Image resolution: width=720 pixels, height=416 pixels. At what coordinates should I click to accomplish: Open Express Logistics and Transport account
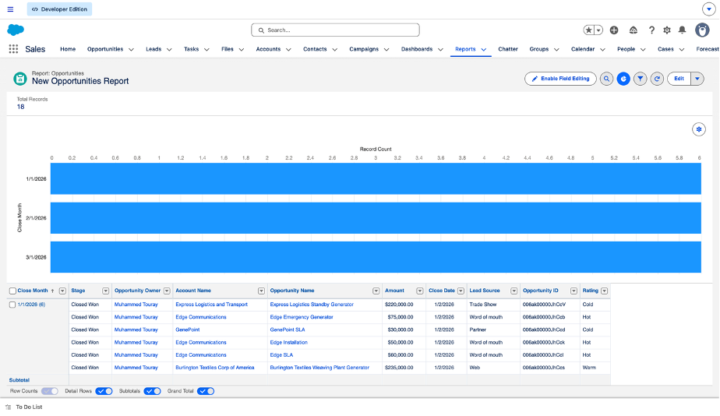(x=211, y=304)
